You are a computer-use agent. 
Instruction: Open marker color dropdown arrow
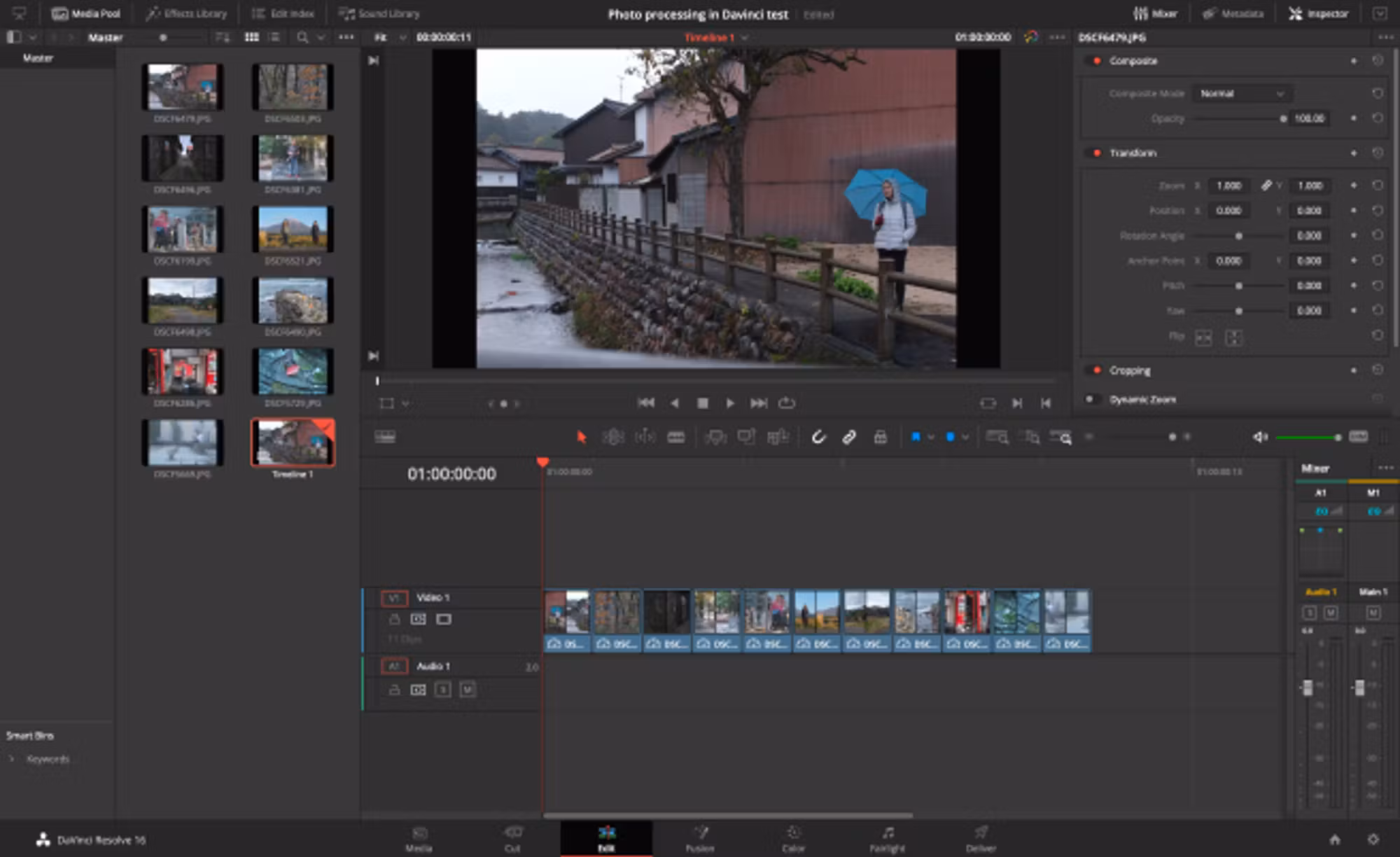pos(965,437)
